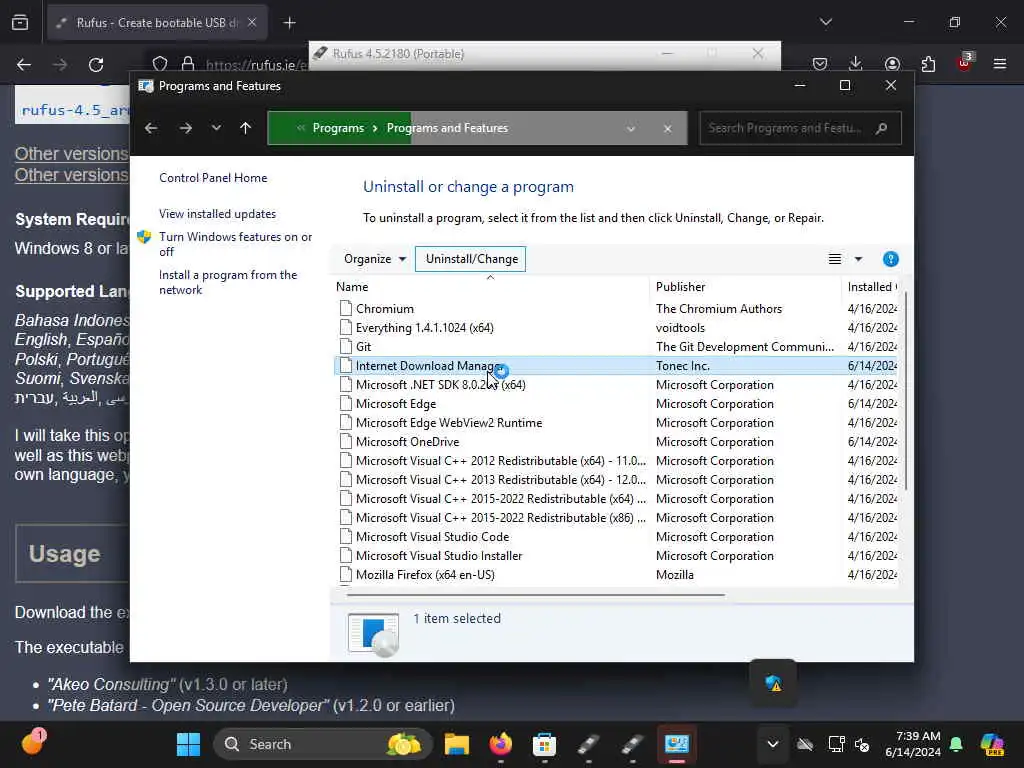Select Everything 1.4.1.1024 (x64) entry
This screenshot has width=1024, height=768.
(x=424, y=328)
